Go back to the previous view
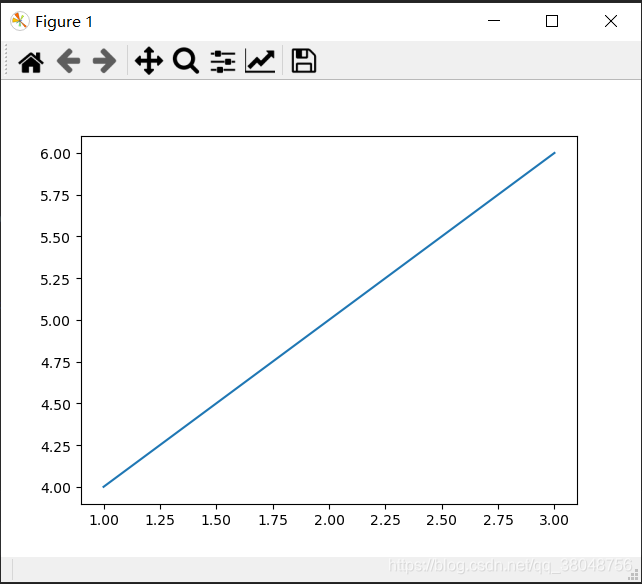Screen dimensions: 642x584 click(68, 61)
